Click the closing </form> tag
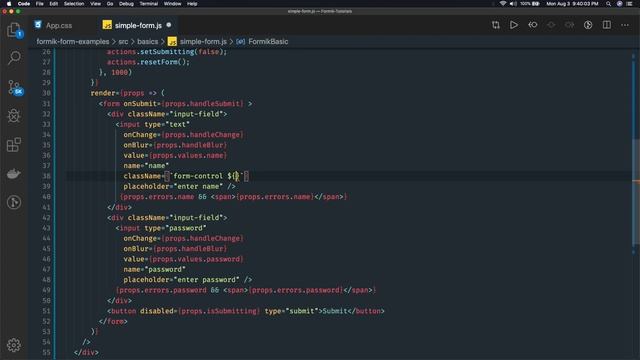This screenshot has width=640, height=360. [113, 321]
